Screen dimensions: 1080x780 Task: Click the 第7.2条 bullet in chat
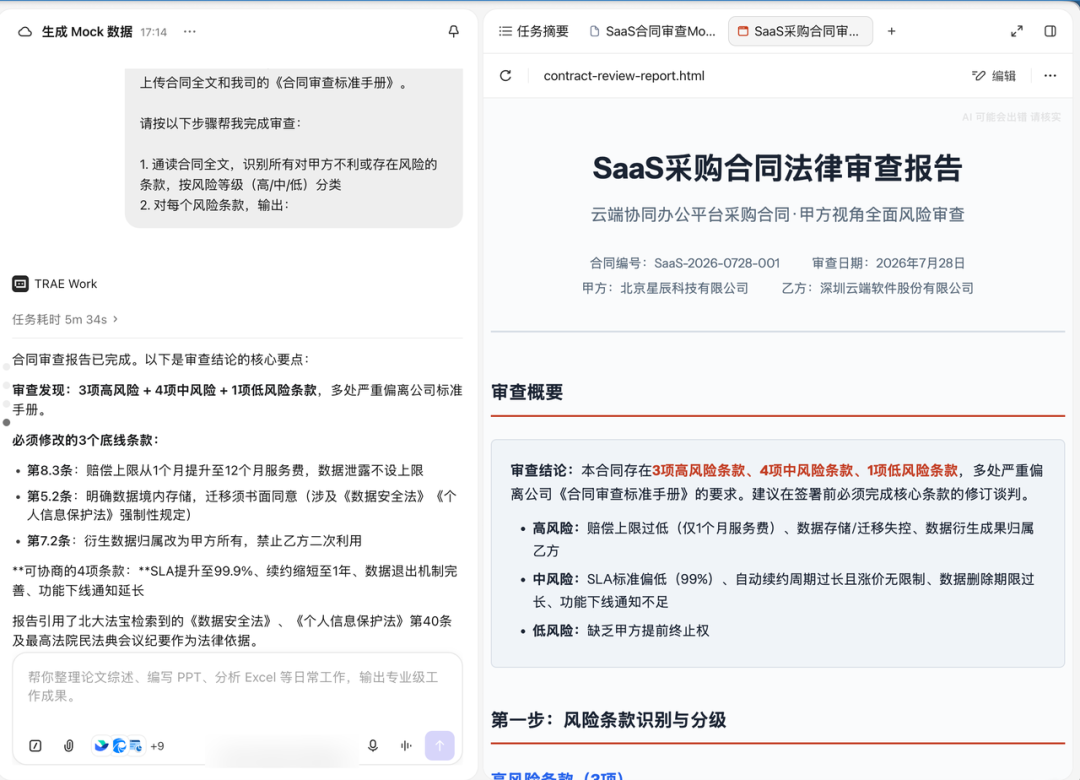tap(194, 541)
